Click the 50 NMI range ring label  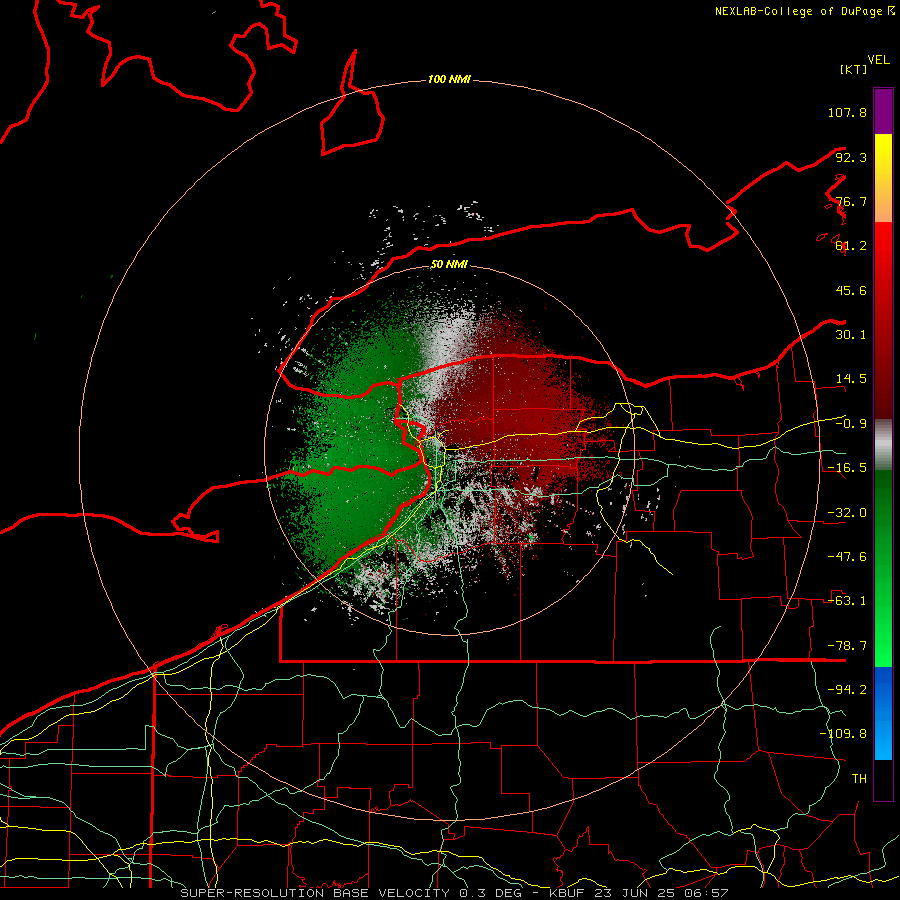tap(449, 265)
